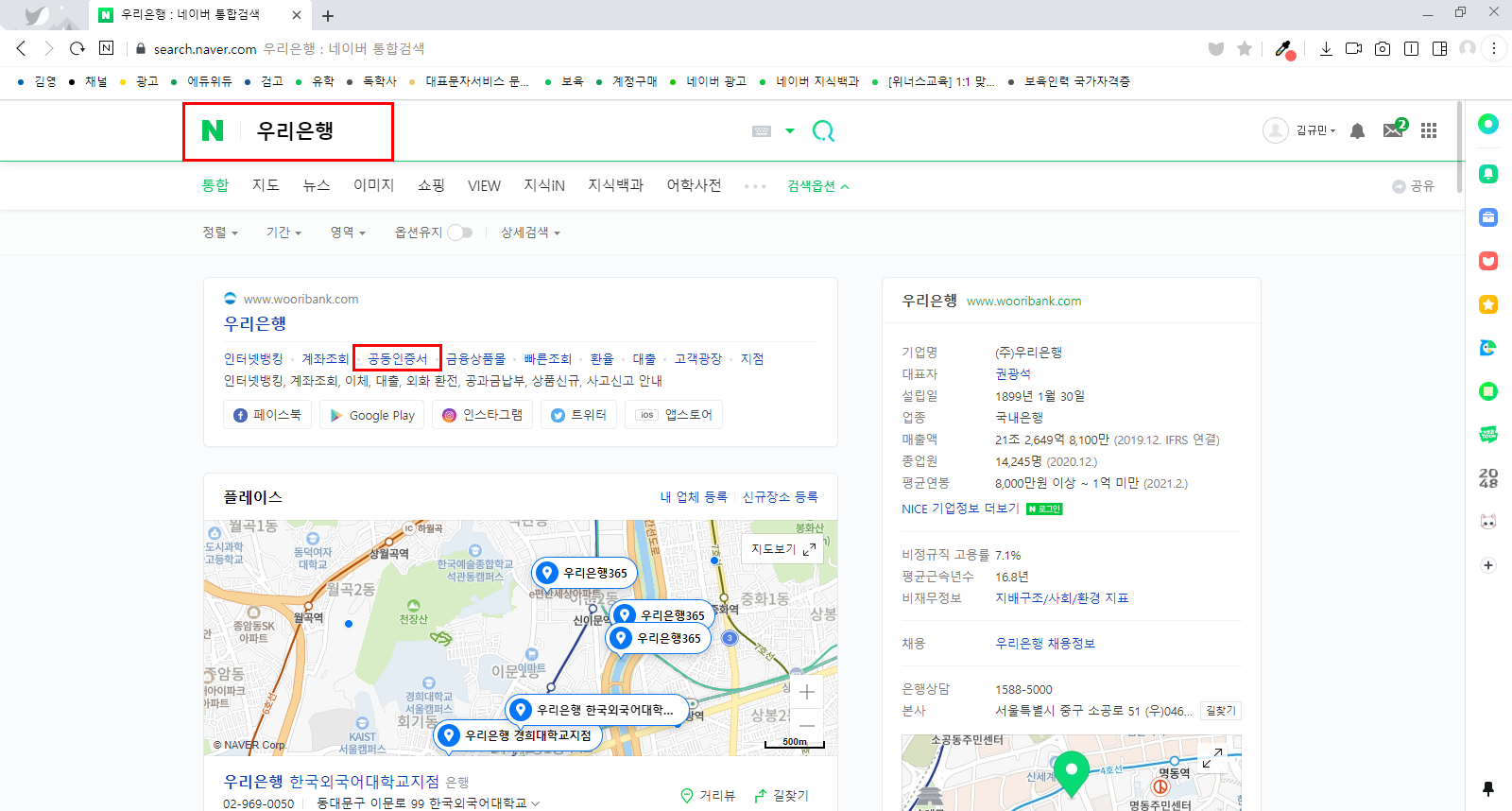1512x811 pixels.
Task: Open the 빠른조회 link
Action: pyautogui.click(x=548, y=359)
